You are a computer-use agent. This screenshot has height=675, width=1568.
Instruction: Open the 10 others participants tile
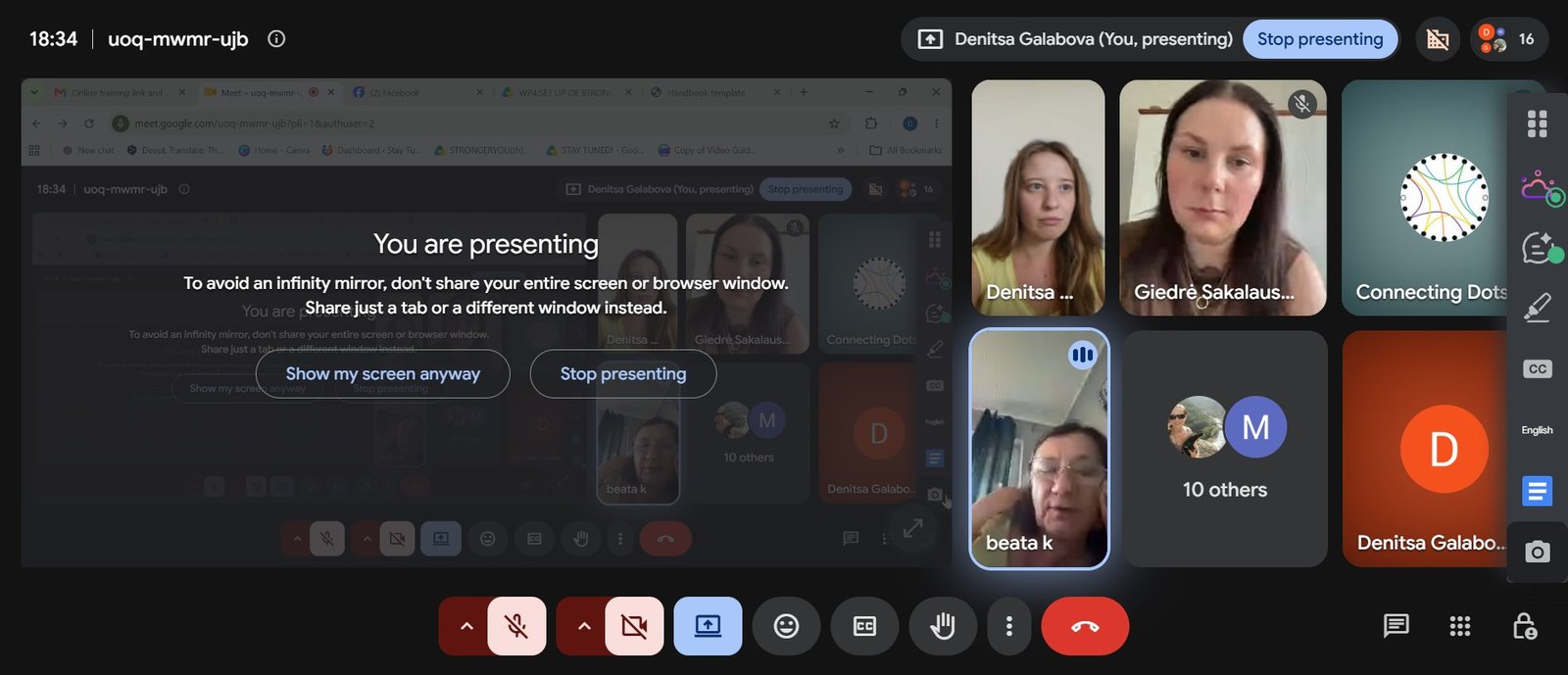(1225, 449)
